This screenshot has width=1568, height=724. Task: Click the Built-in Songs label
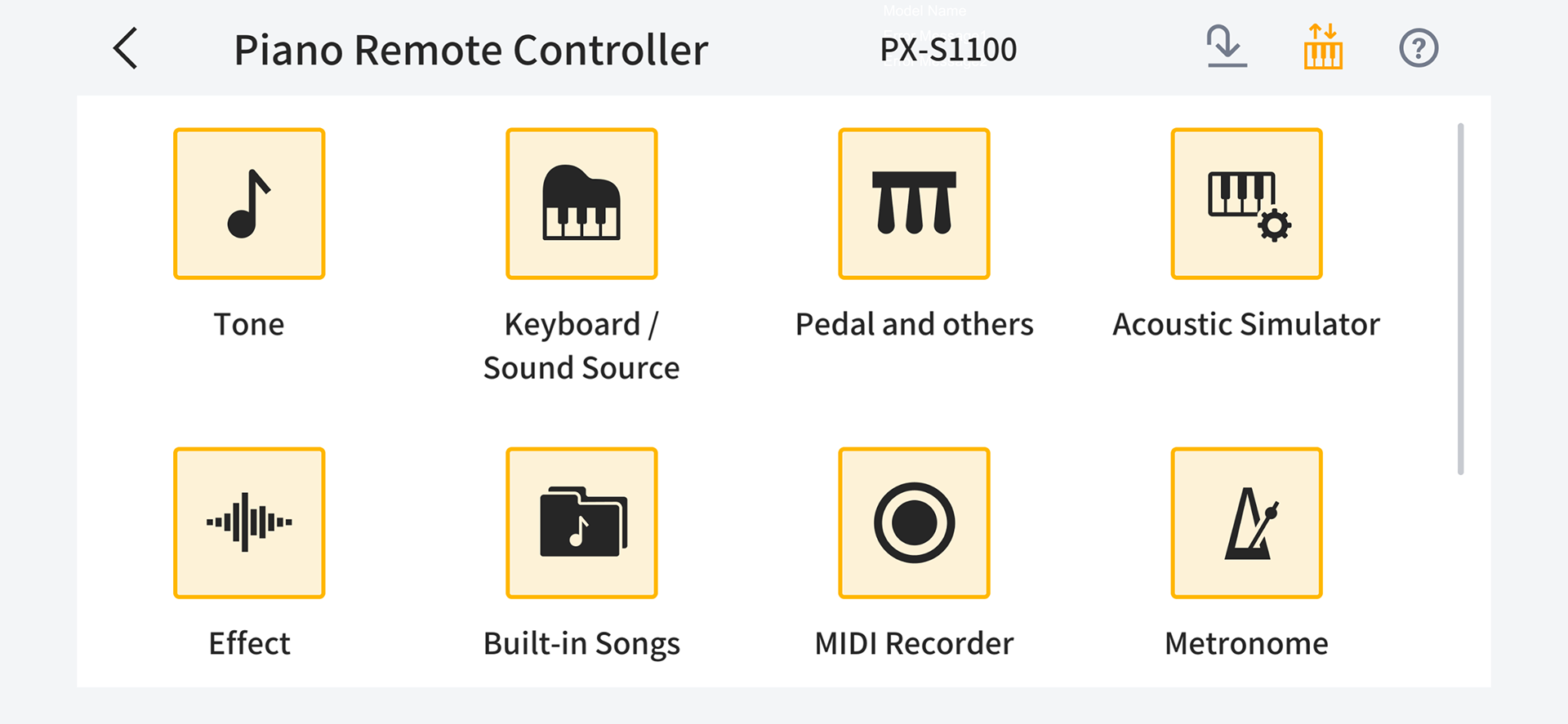coord(581,643)
